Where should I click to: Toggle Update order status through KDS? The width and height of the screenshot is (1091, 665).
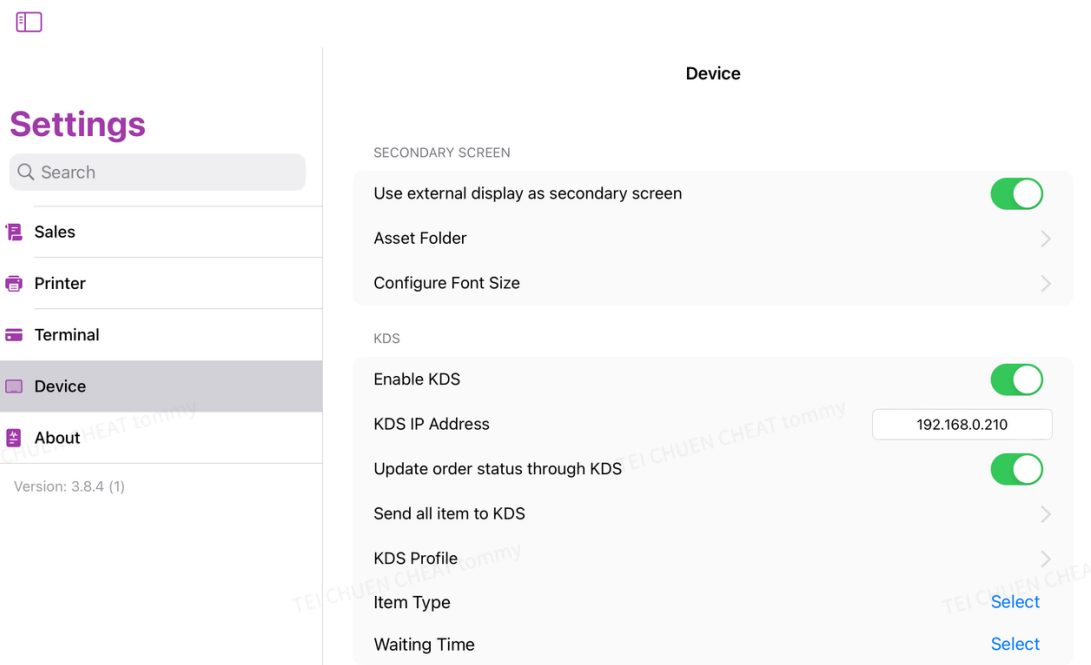point(1016,469)
